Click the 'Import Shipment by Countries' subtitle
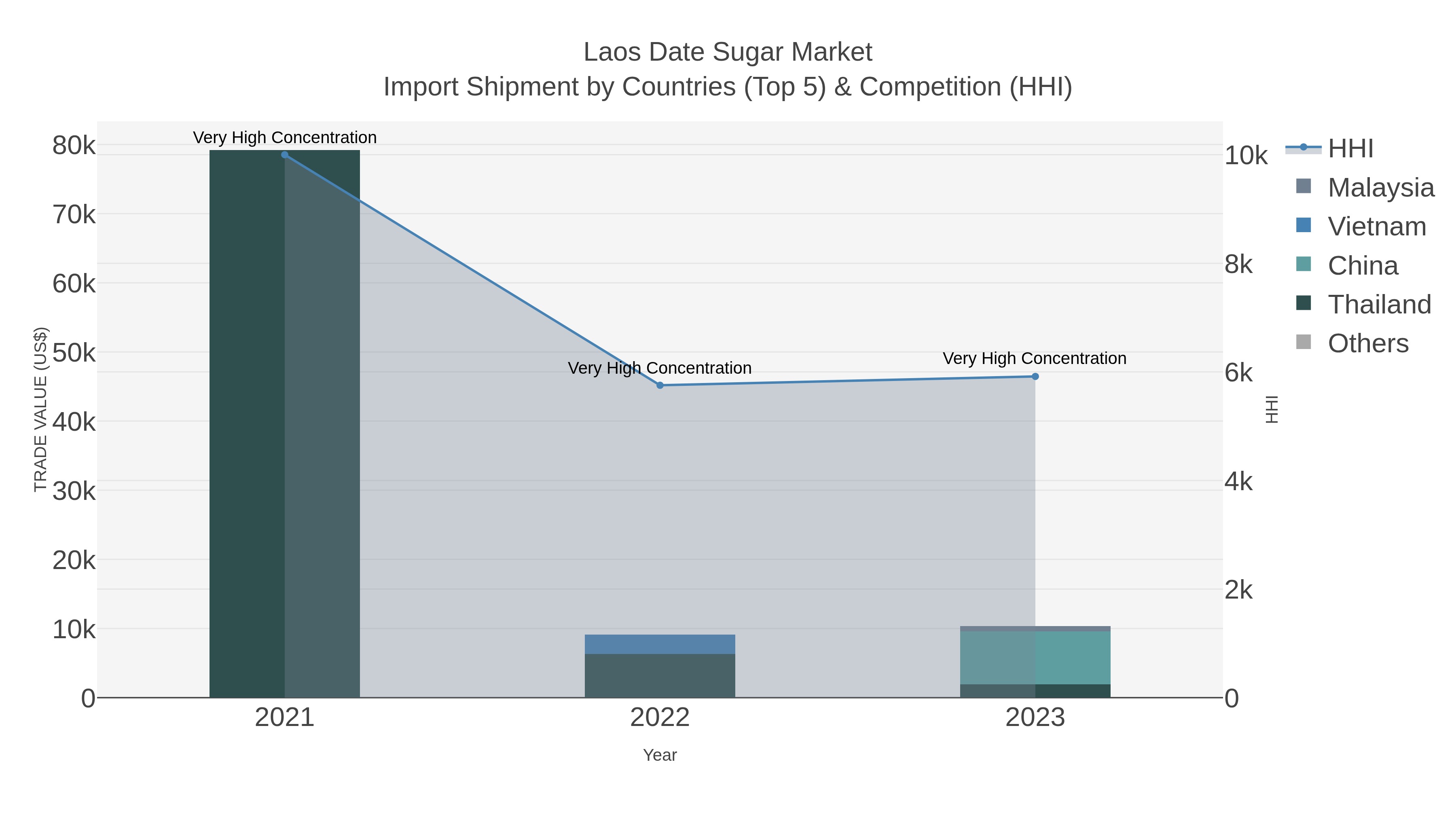The image size is (1456, 819). [728, 87]
